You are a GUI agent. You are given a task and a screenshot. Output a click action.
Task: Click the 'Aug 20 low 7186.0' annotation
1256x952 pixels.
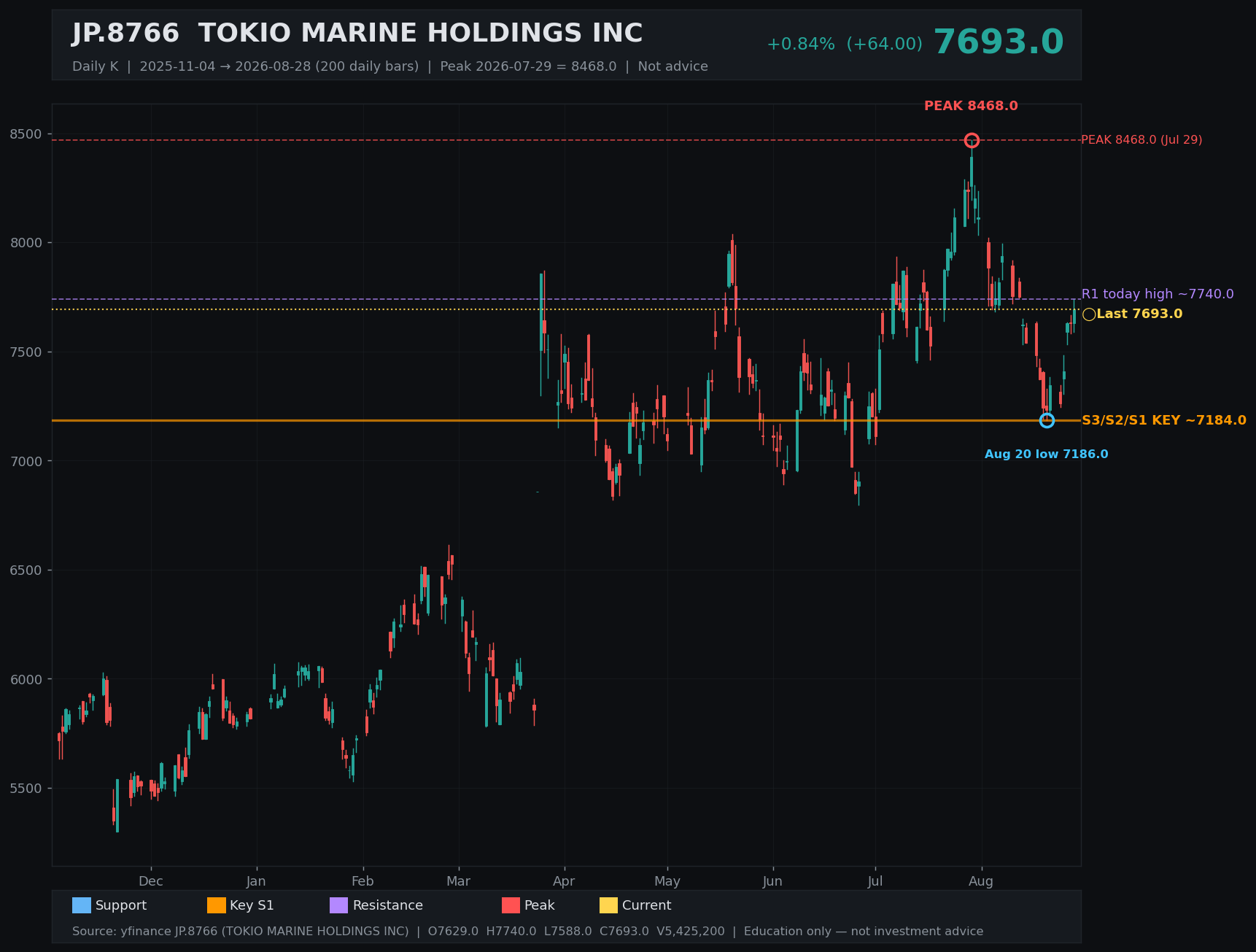1047,454
